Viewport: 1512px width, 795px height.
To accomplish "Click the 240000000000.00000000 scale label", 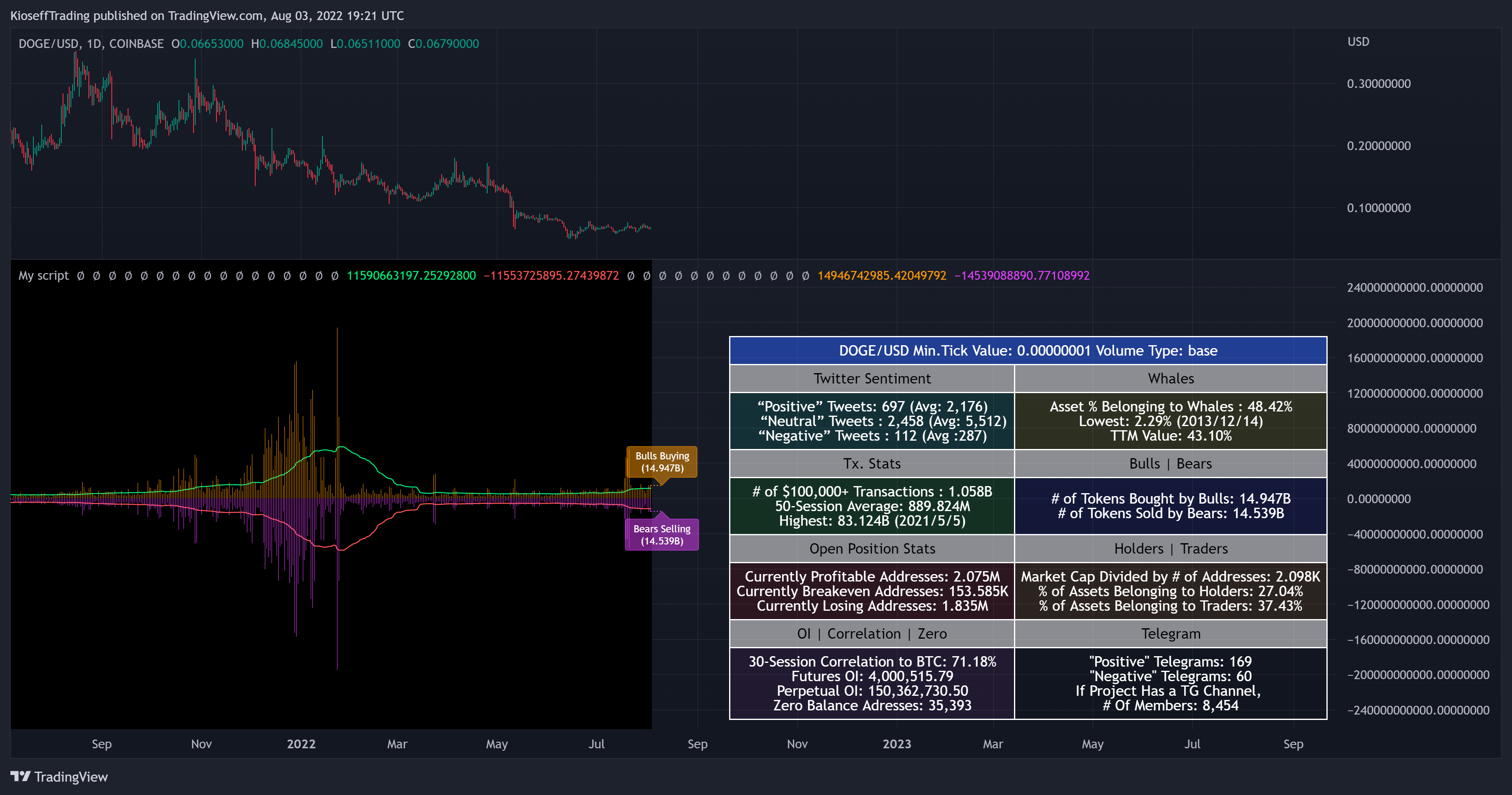I will [1414, 288].
